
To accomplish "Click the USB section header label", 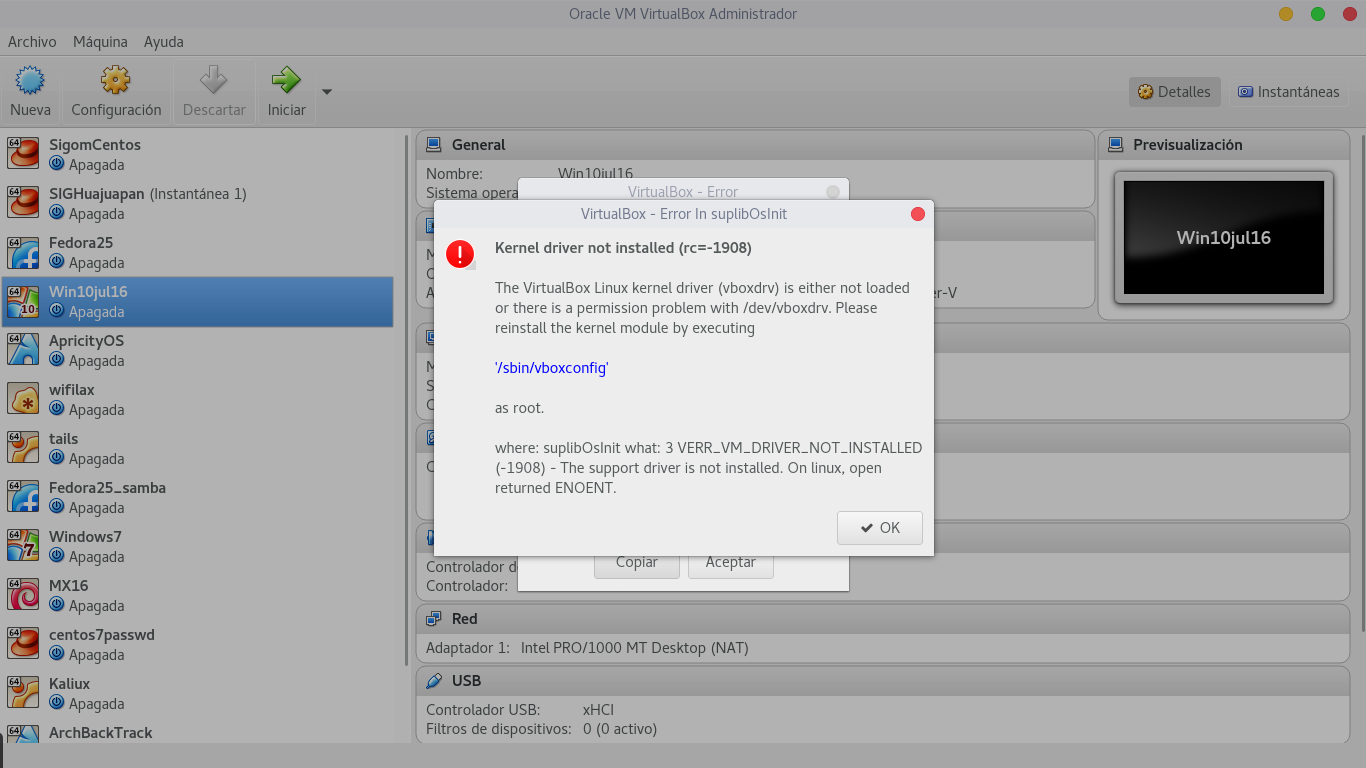I will [x=467, y=681].
